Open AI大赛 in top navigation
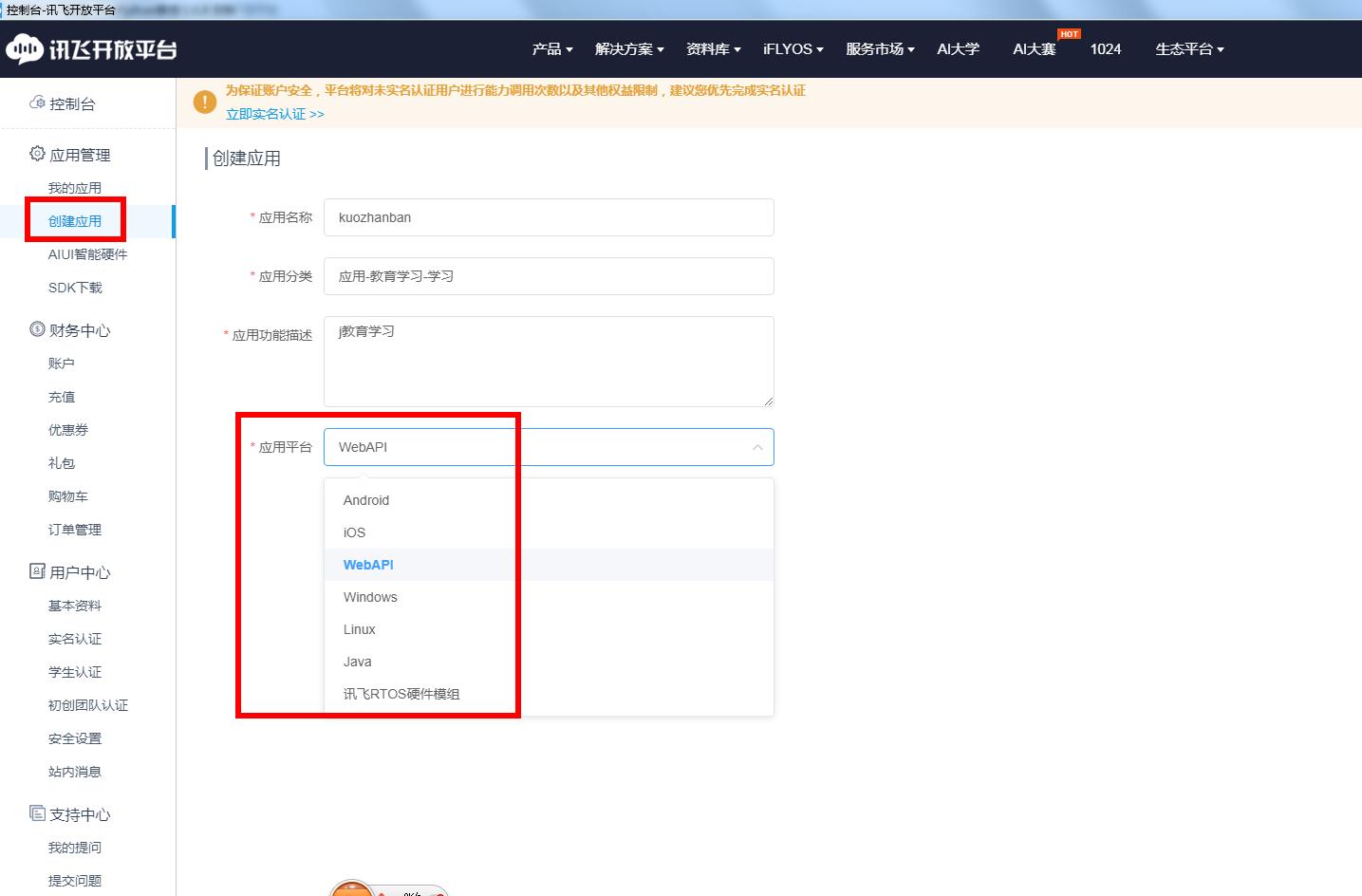Viewport: 1362px width, 896px height. [1035, 49]
